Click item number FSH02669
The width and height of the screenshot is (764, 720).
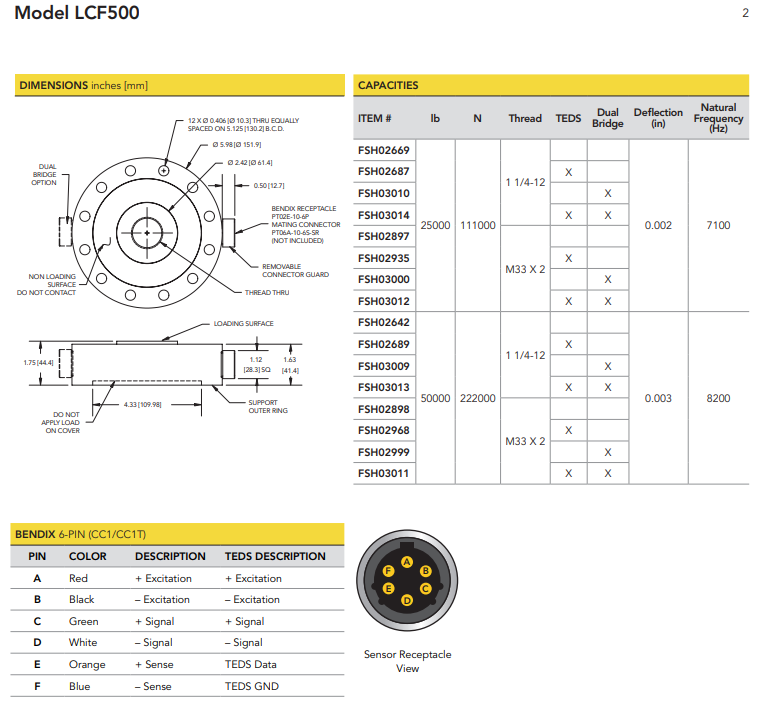coord(383,150)
